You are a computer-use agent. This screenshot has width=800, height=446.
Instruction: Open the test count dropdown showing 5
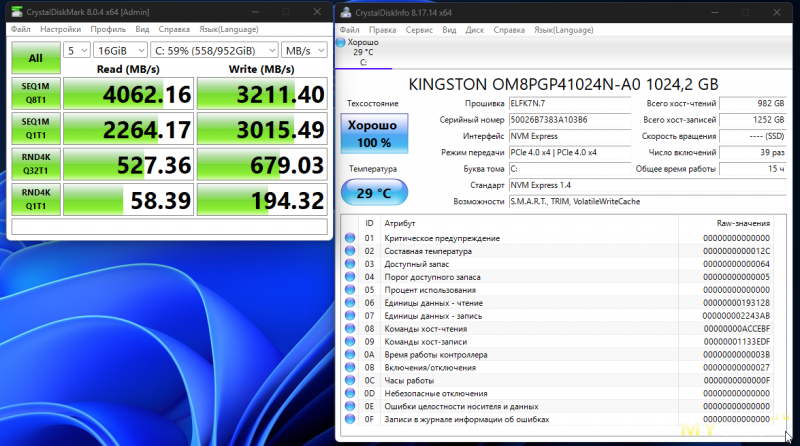[x=77, y=51]
